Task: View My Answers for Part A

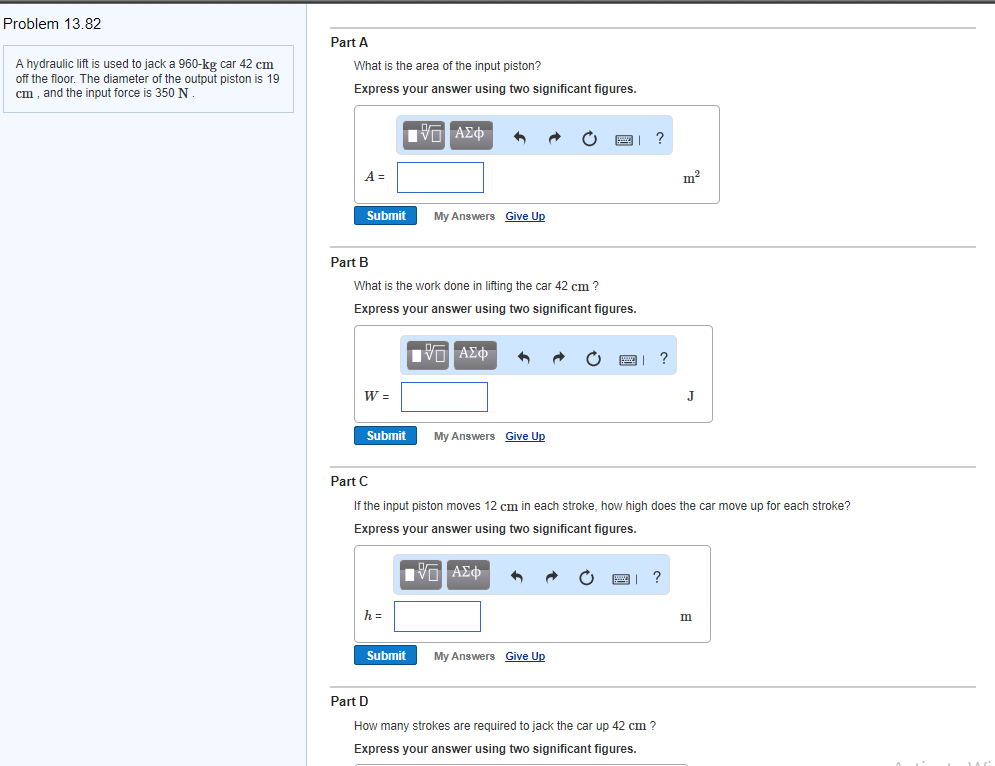Action: [x=465, y=216]
